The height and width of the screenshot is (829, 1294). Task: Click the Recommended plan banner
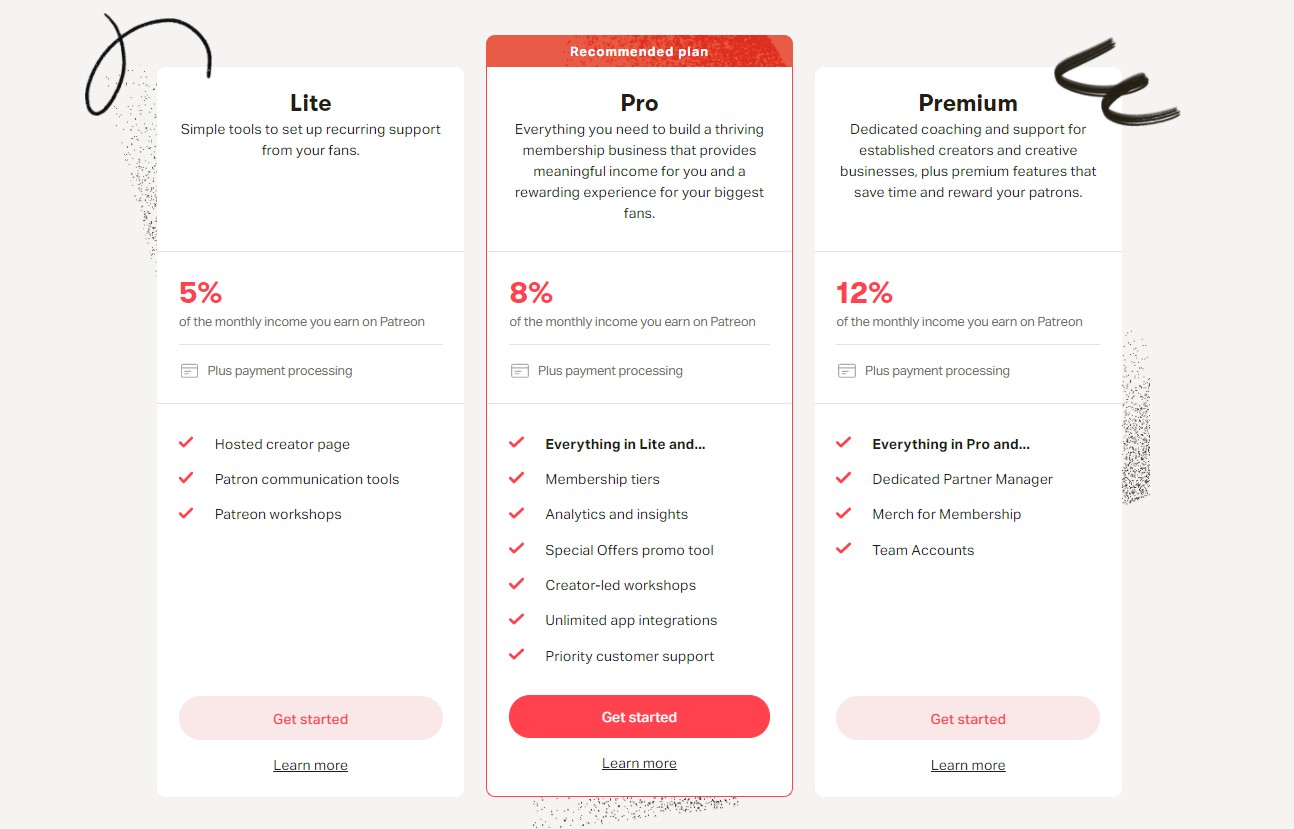pos(639,52)
